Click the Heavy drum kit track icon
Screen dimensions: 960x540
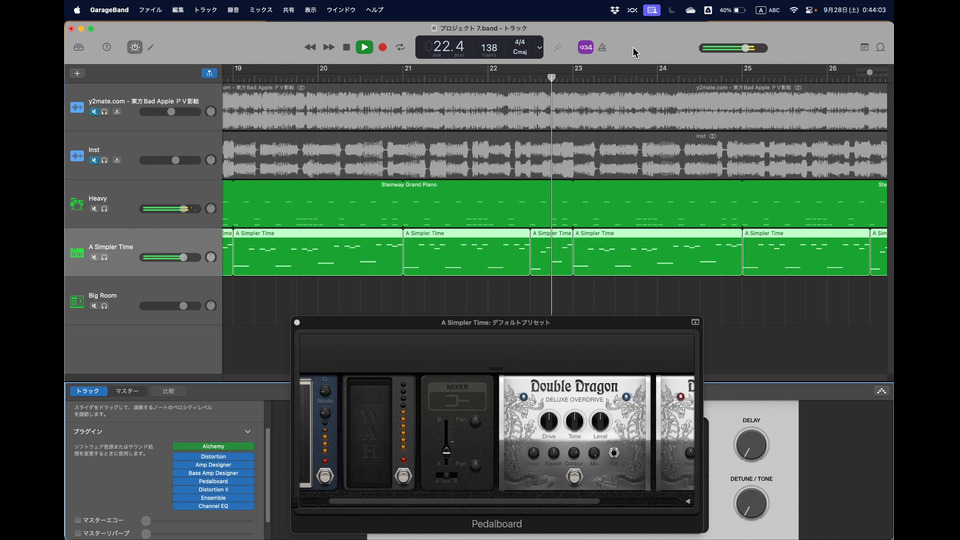tap(77, 204)
